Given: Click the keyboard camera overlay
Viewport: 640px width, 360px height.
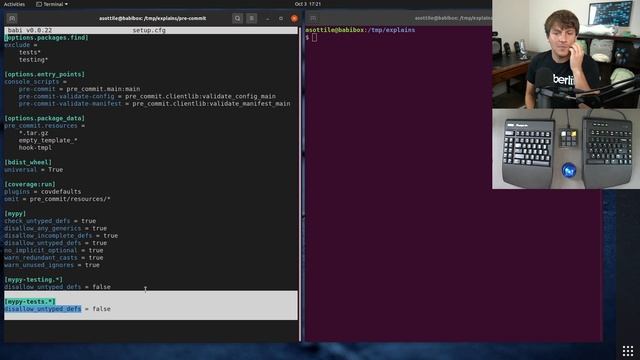Looking at the screenshot, I should [x=566, y=149].
